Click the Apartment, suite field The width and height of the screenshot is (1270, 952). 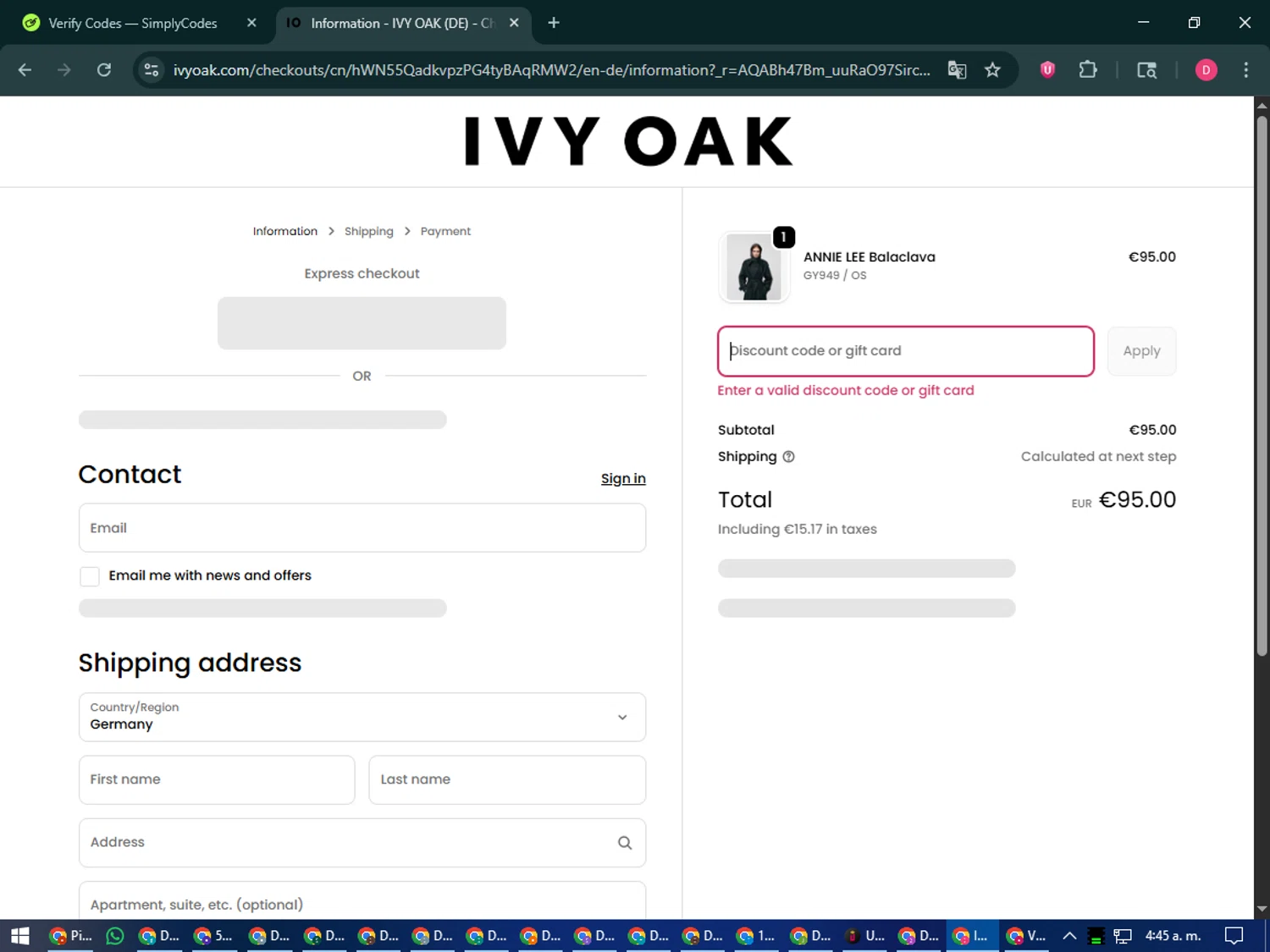[x=362, y=902]
